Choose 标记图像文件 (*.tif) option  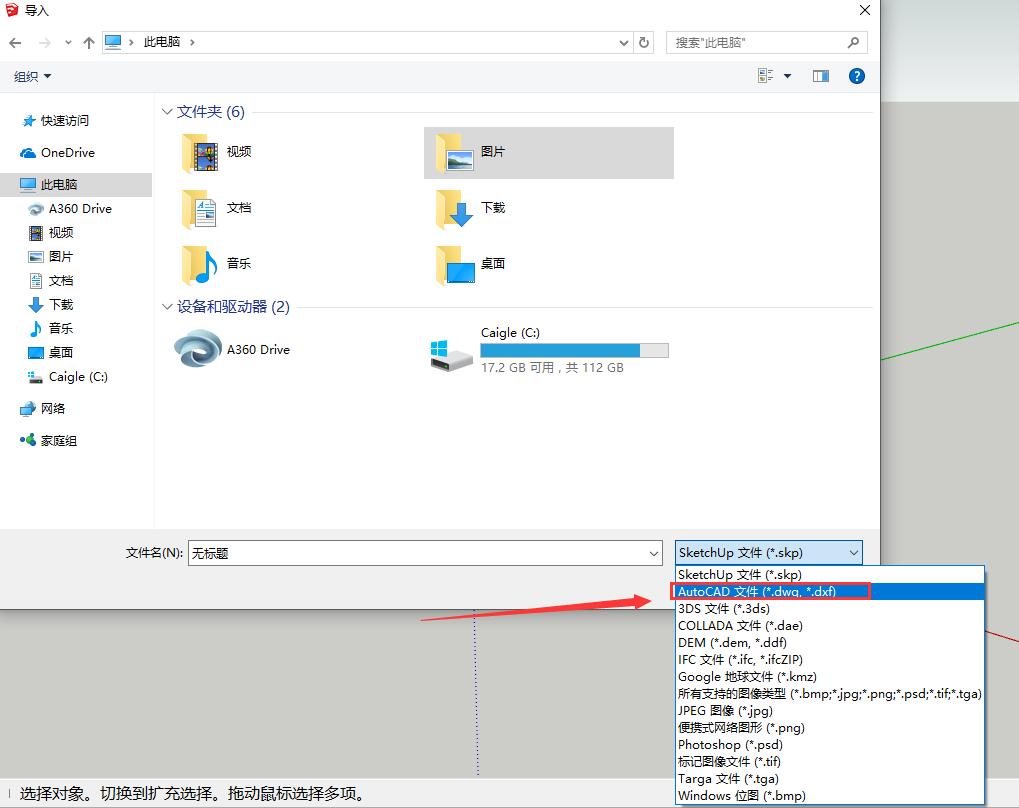point(830,761)
